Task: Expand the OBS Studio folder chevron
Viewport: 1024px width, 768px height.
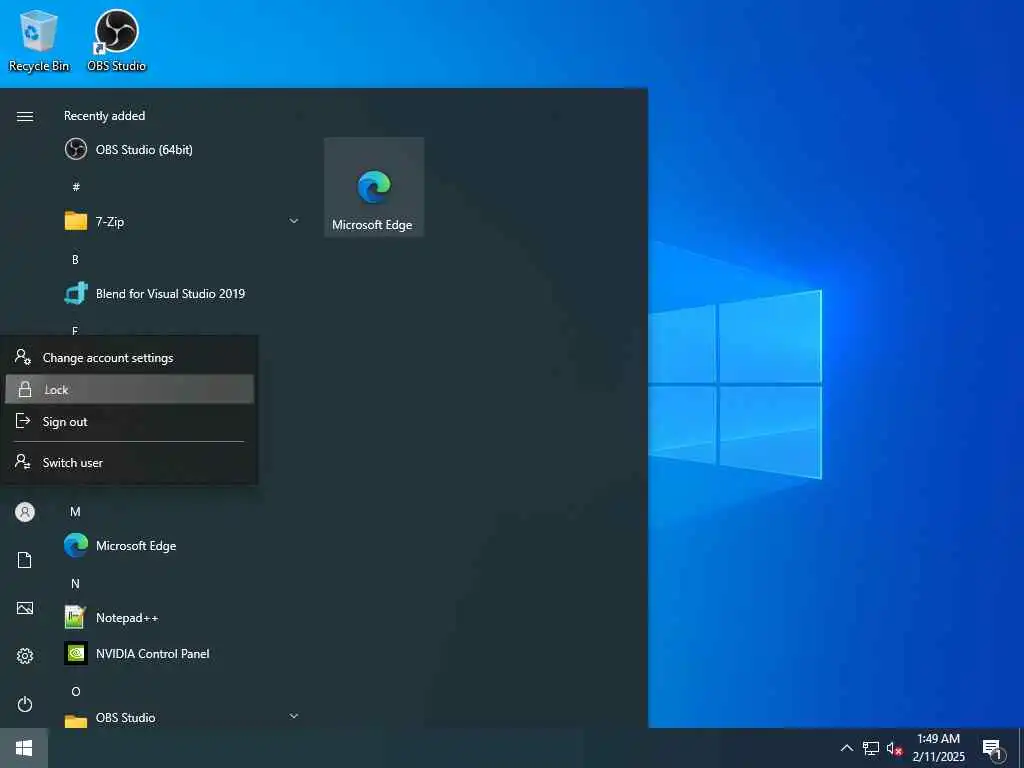Action: click(294, 716)
